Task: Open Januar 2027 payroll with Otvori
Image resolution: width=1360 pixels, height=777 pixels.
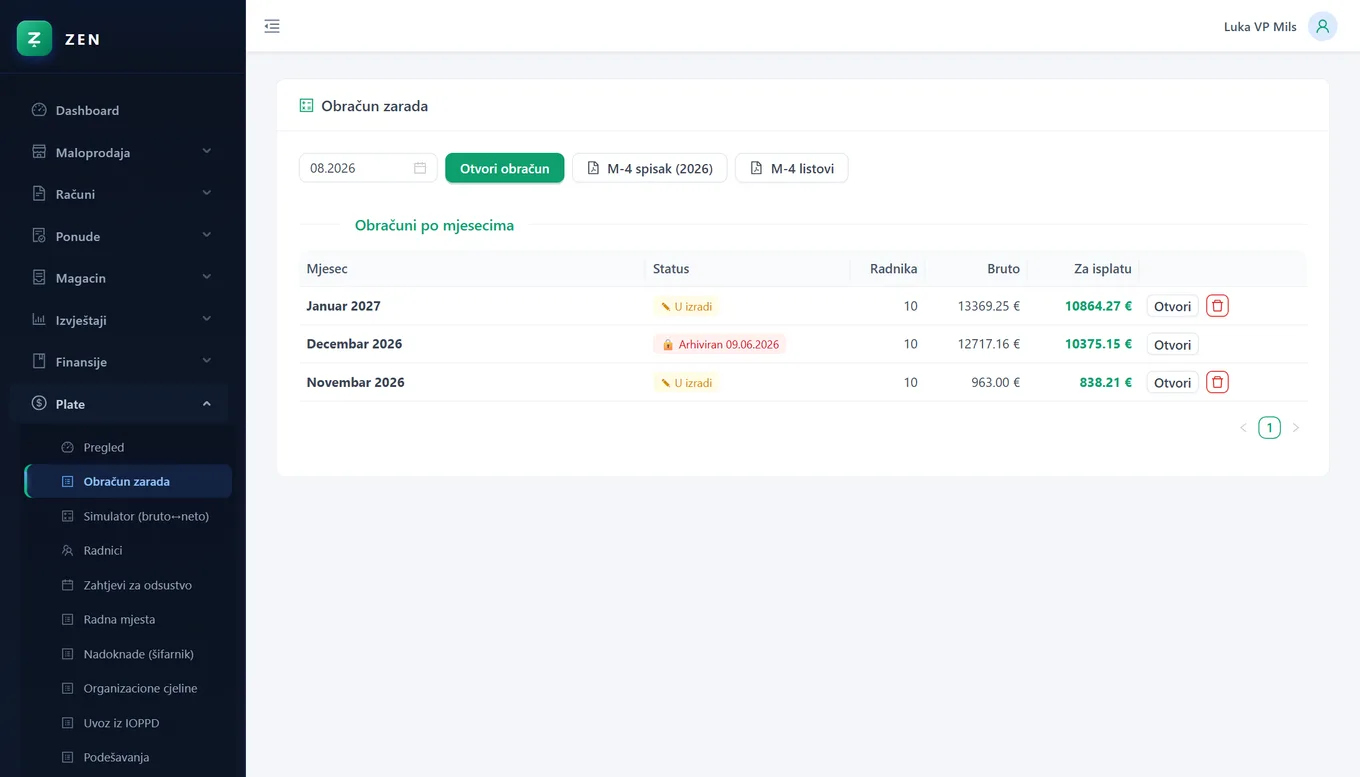Action: (x=1172, y=306)
